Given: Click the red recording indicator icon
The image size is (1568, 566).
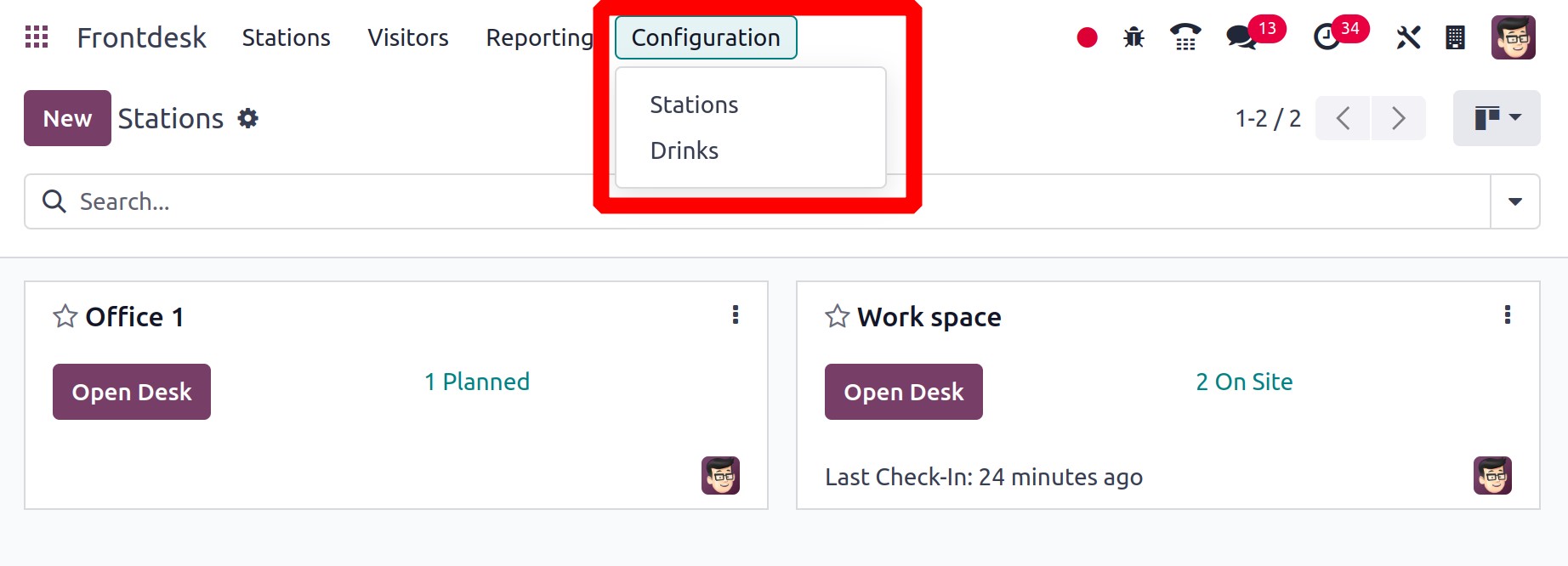Looking at the screenshot, I should pos(1087,37).
